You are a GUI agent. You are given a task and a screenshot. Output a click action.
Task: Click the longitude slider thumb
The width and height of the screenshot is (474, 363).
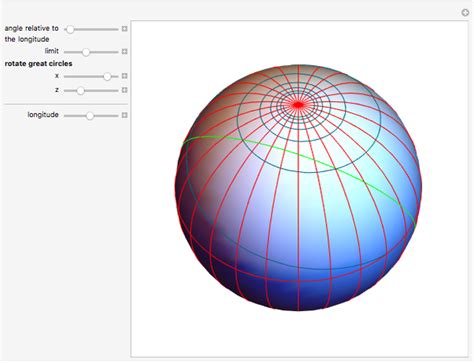[90, 116]
